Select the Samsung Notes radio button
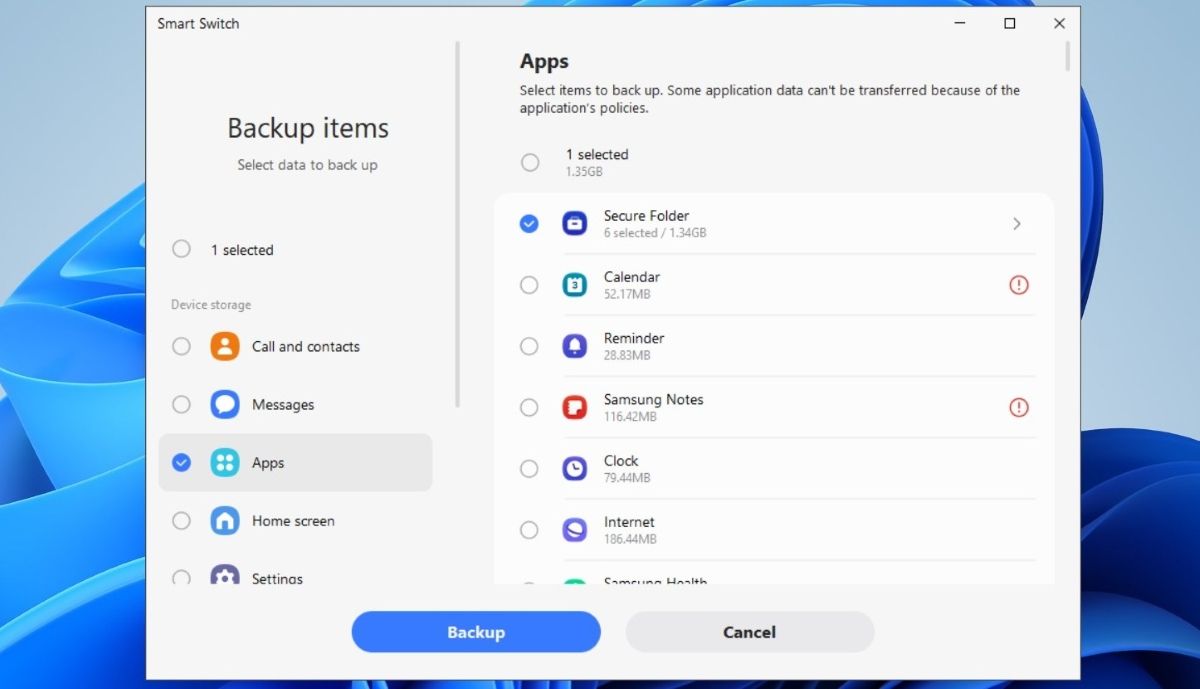This screenshot has width=1200, height=689. (529, 407)
